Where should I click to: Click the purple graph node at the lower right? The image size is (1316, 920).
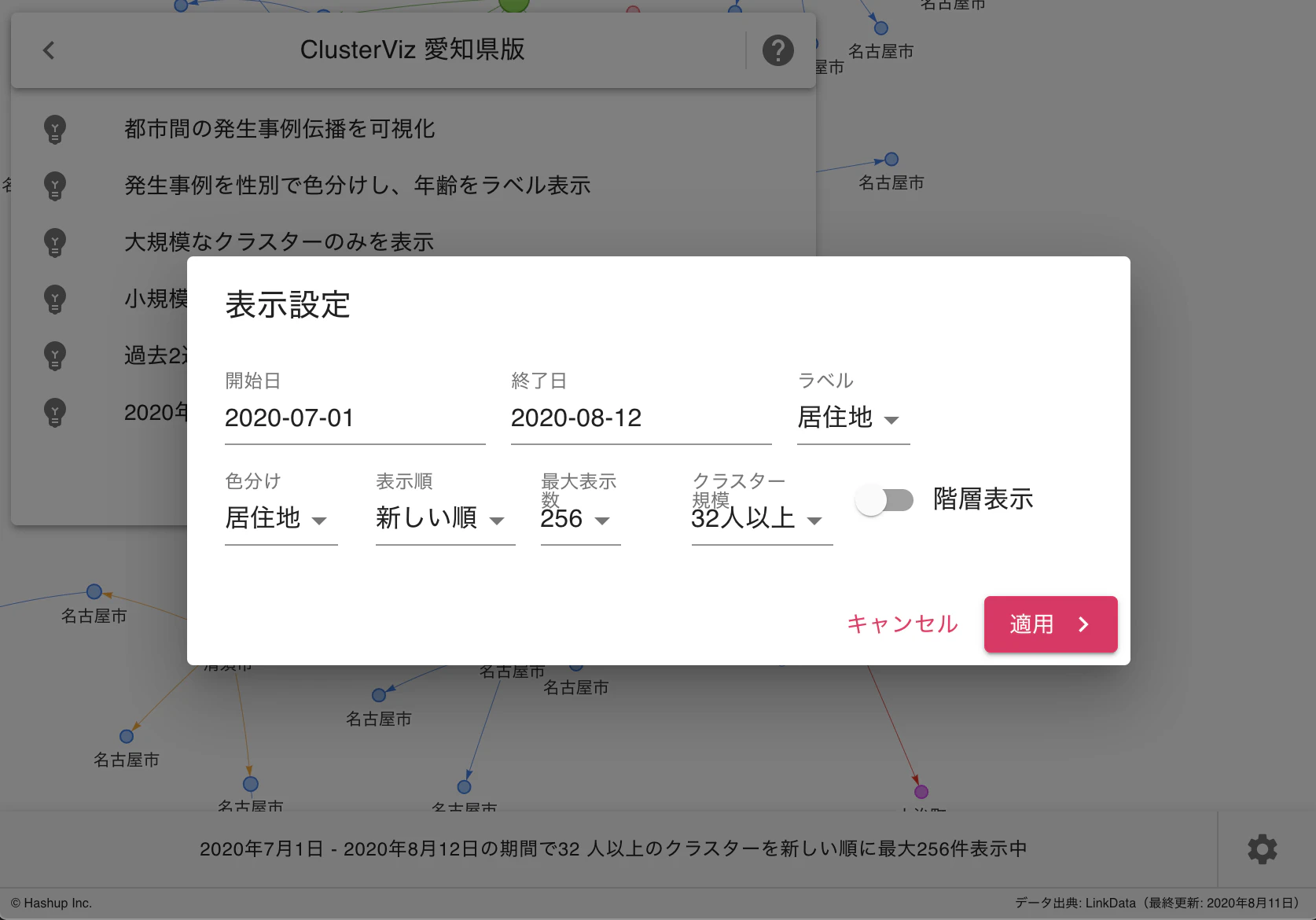click(x=921, y=792)
